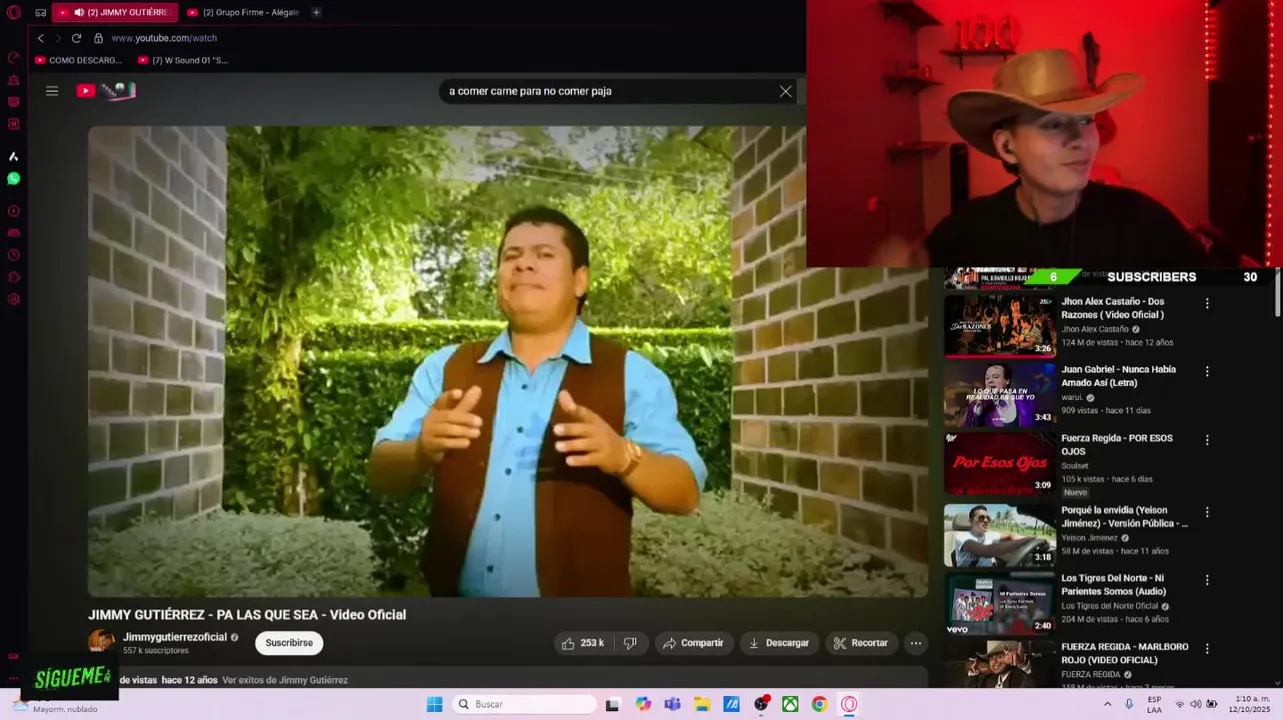Open Por Esos Ojos video thumbnail

click(999, 463)
